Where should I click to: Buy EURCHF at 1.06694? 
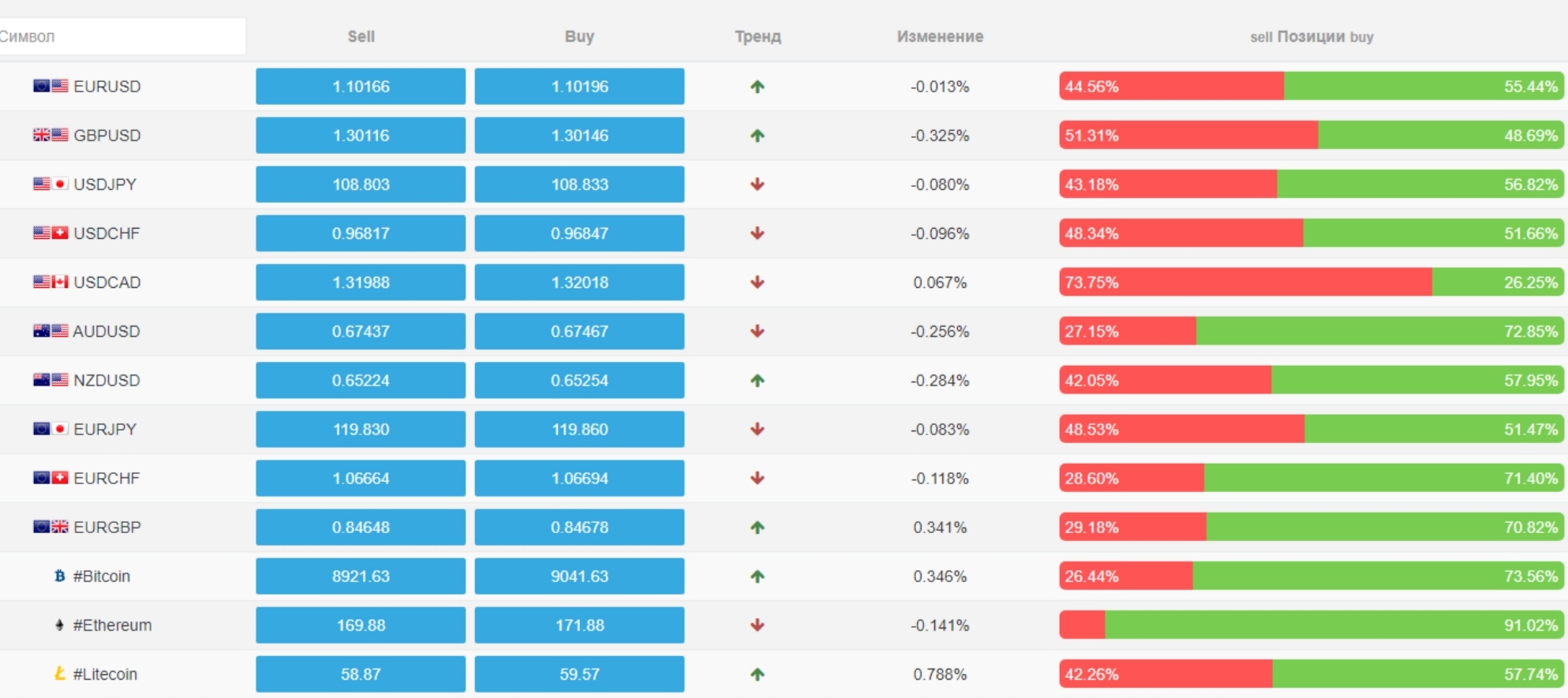579,477
